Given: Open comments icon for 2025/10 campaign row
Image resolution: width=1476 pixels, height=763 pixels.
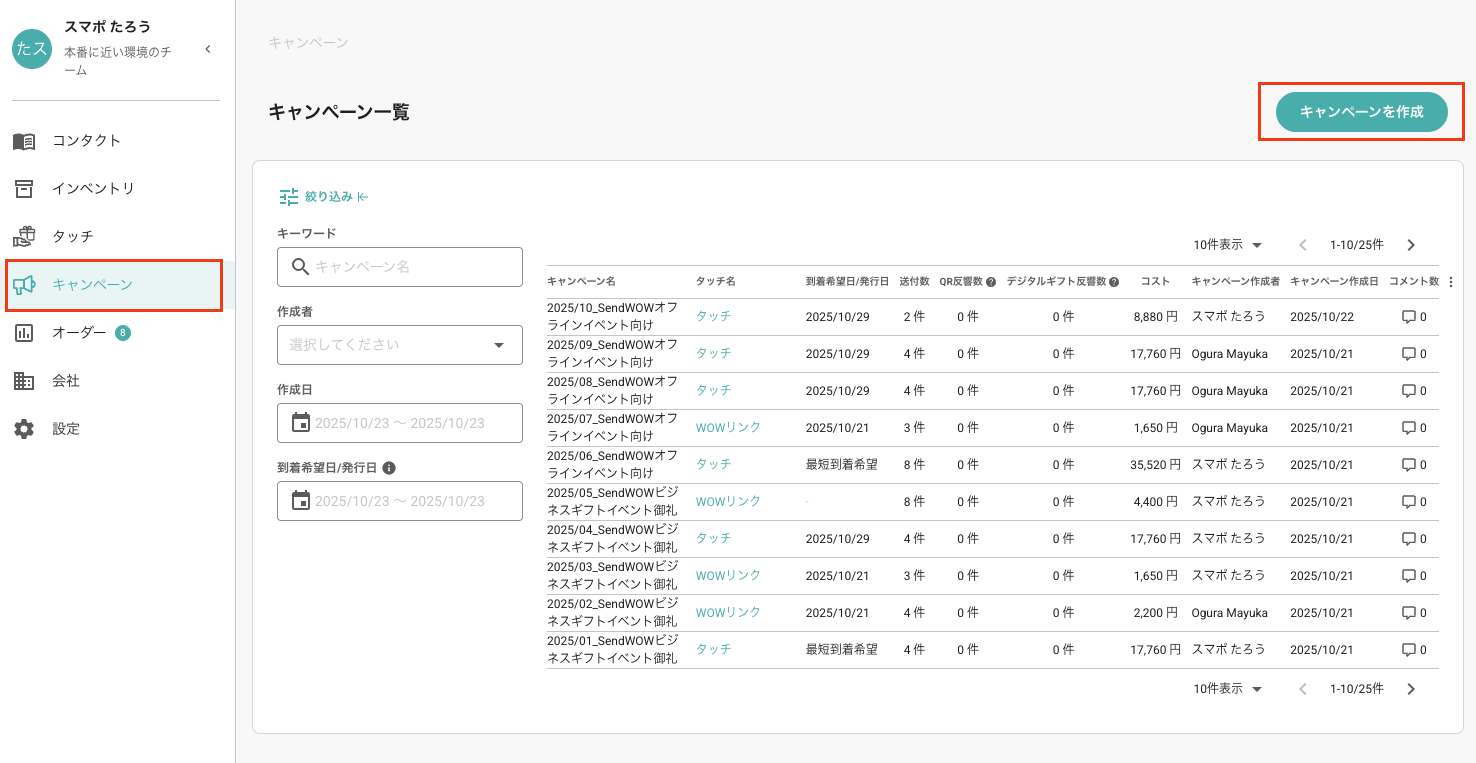Looking at the screenshot, I should (x=1408, y=317).
